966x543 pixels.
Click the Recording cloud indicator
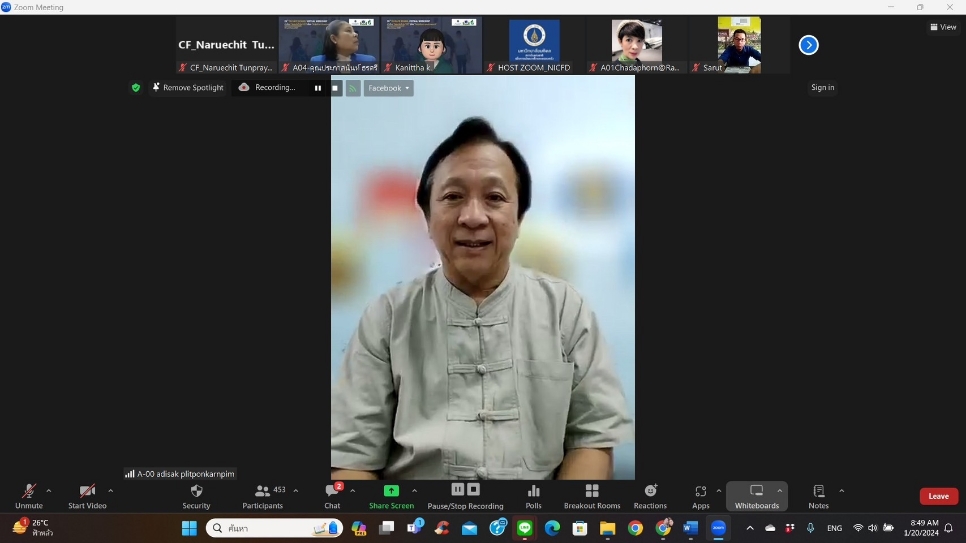click(x=267, y=88)
